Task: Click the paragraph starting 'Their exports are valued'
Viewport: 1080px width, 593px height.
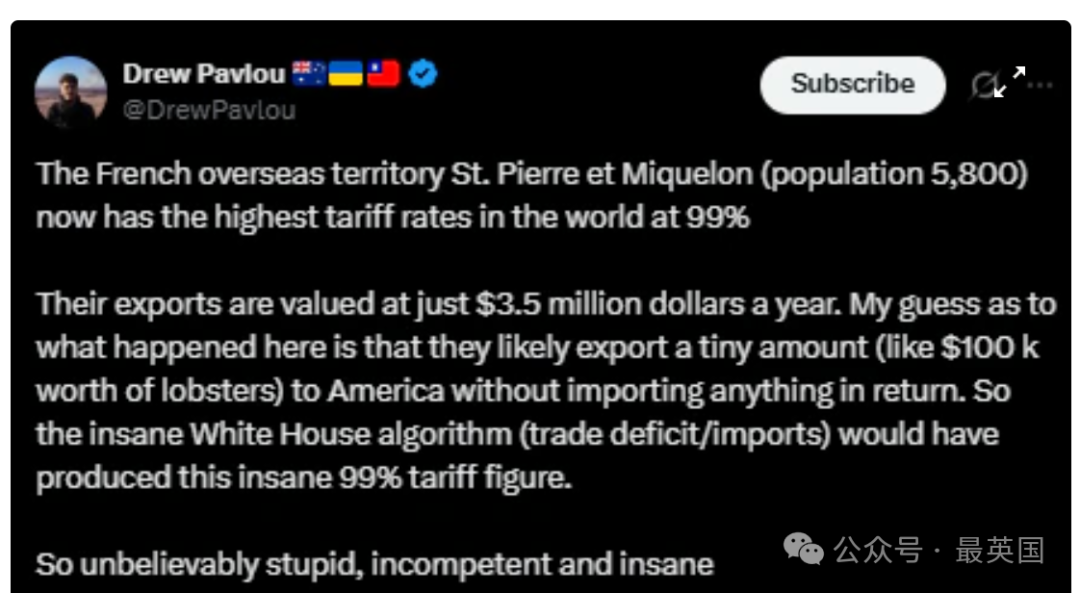Action: [546, 391]
